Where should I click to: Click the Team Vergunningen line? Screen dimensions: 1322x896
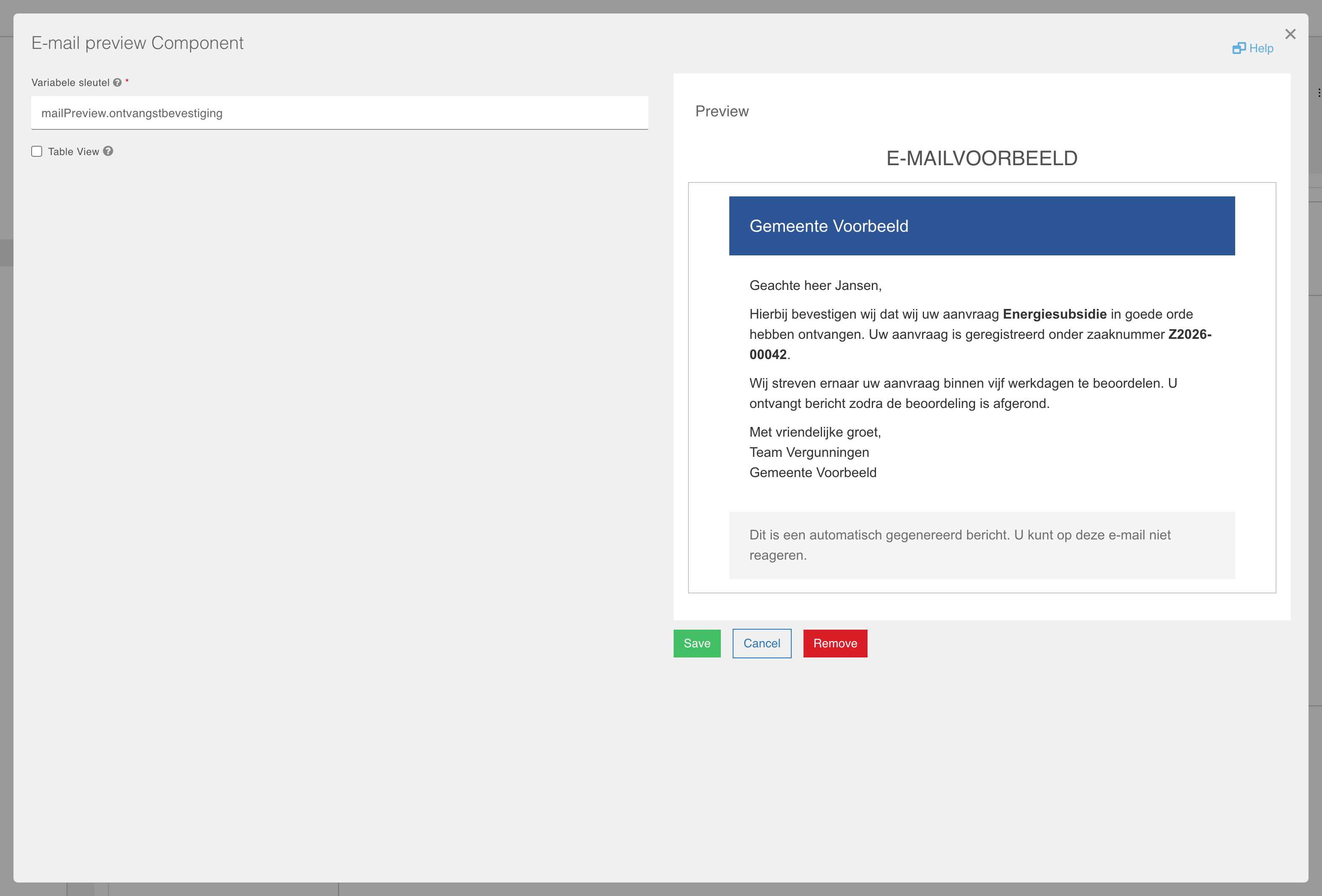(809, 452)
